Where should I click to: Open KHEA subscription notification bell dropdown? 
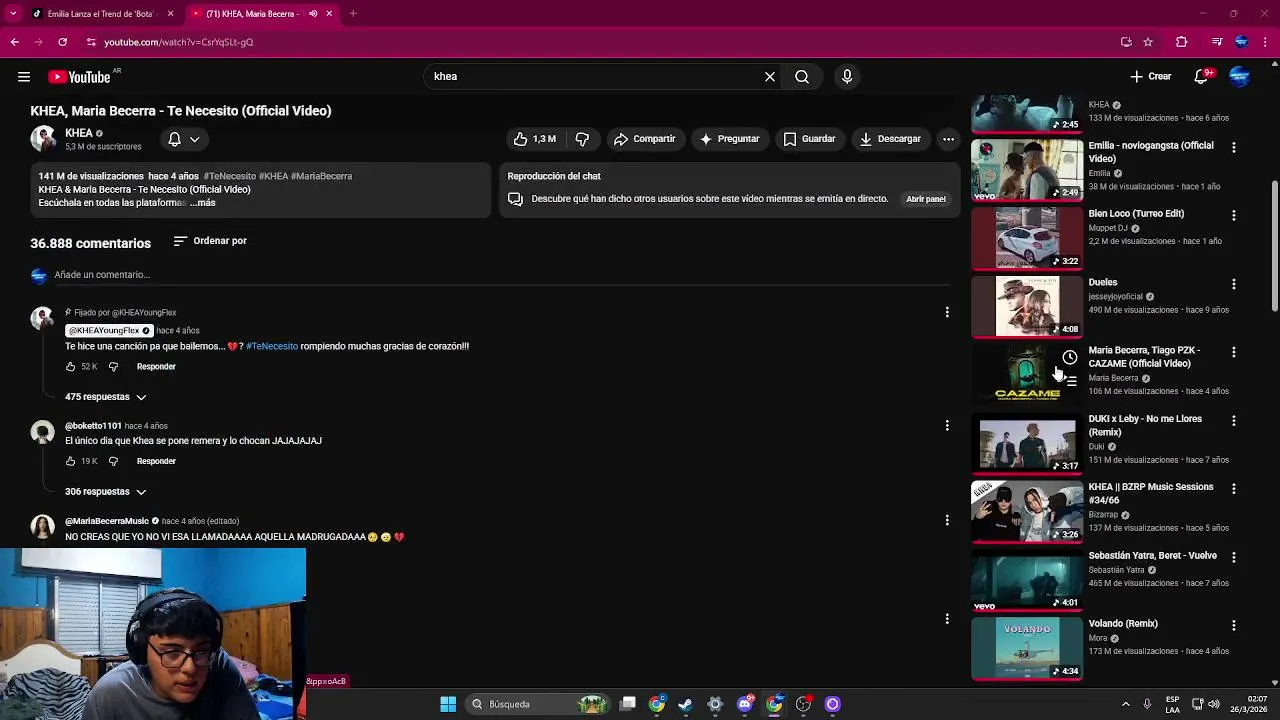click(x=184, y=139)
